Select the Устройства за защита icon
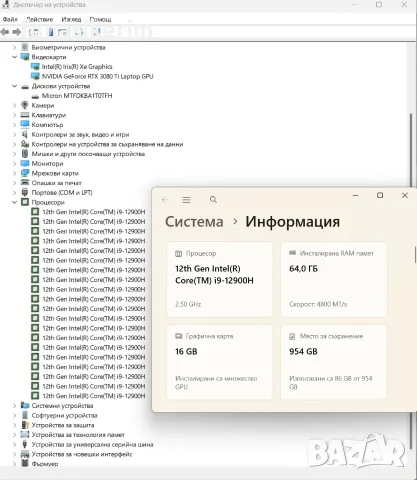The image size is (417, 480). coord(25,425)
